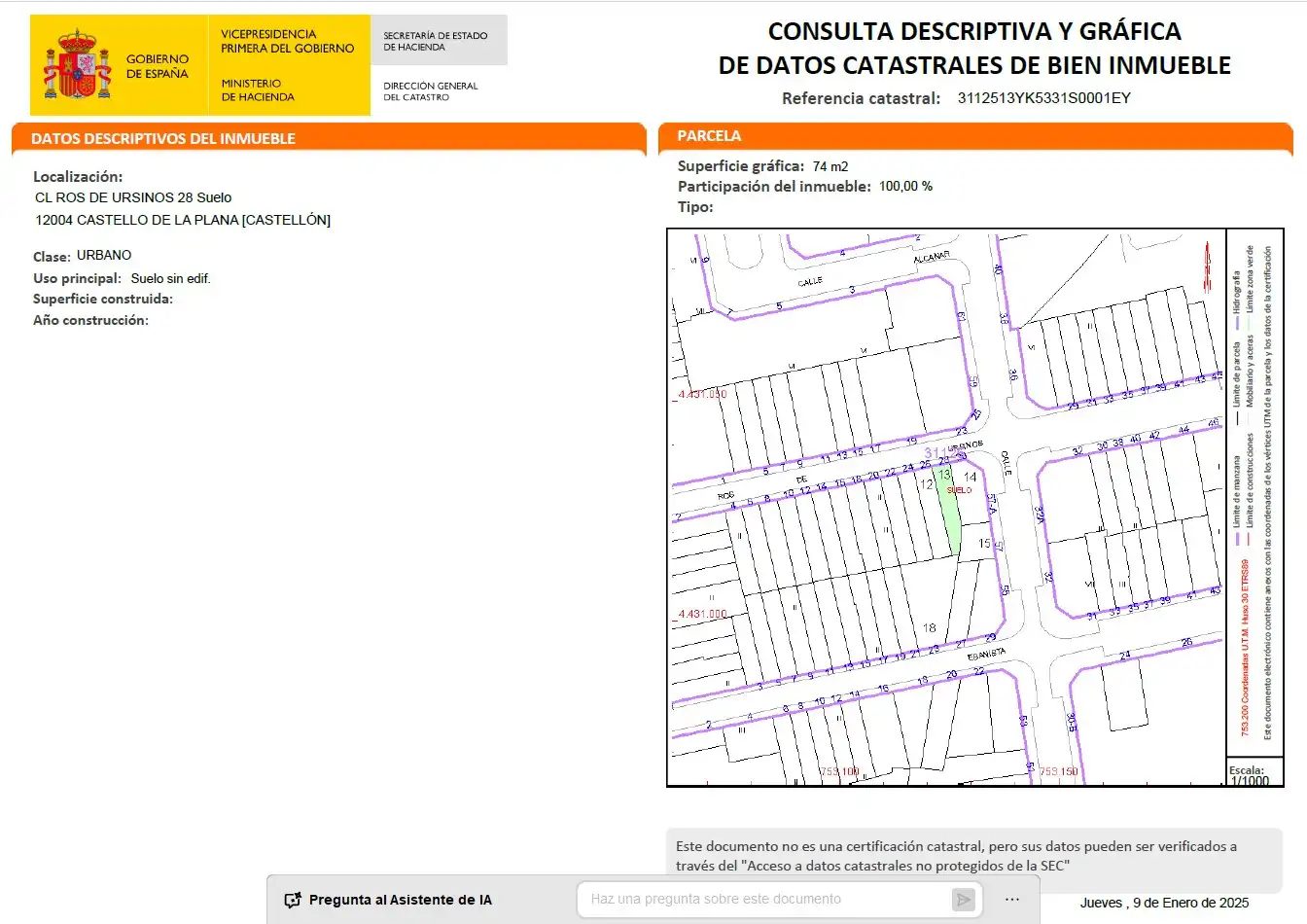
Task: Click the send arrow in question box
Action: (x=964, y=900)
